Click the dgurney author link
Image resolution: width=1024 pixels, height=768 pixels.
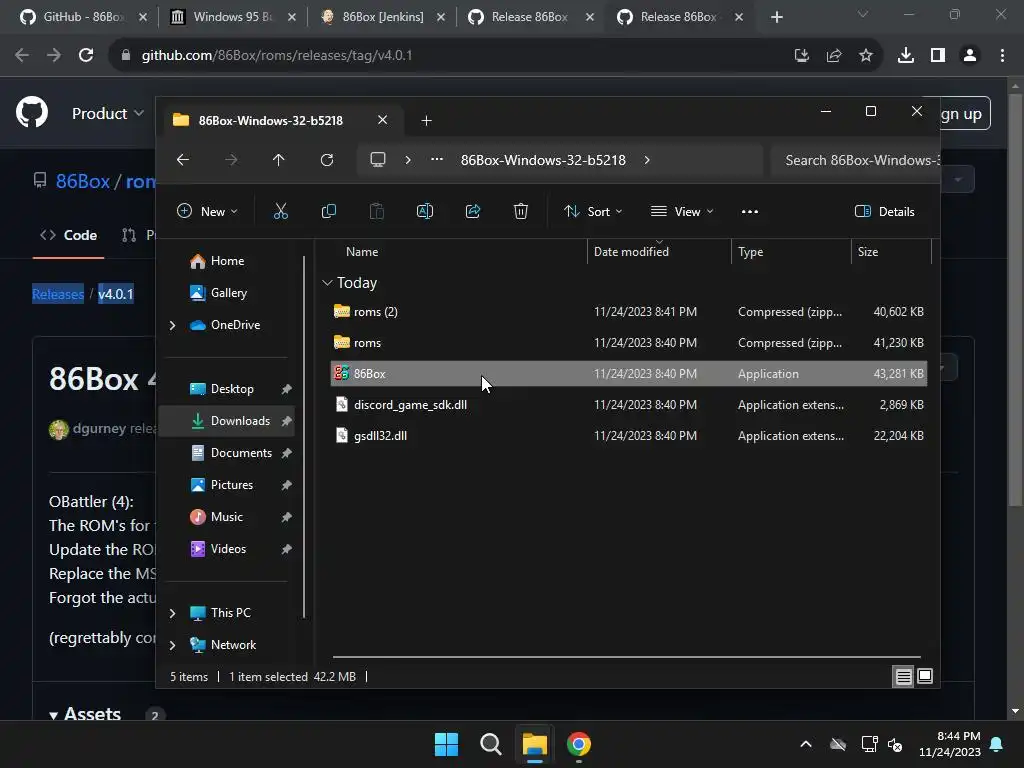click(99, 428)
